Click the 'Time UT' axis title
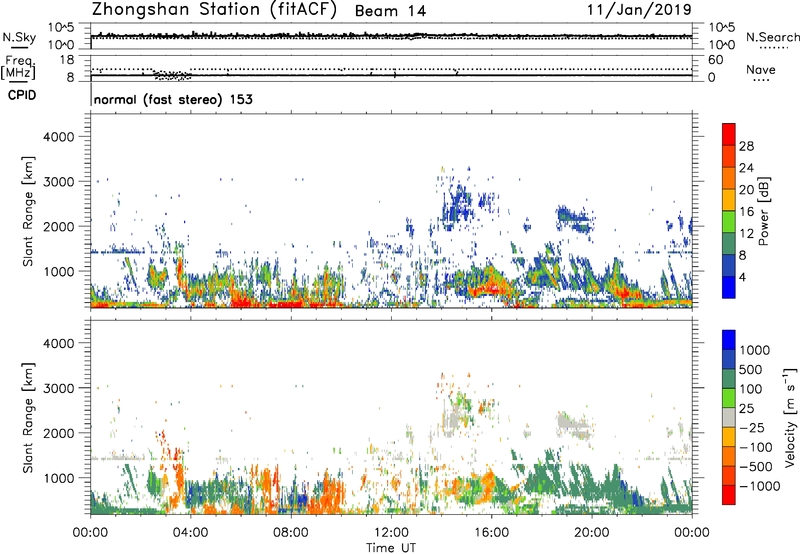This screenshot has width=800, height=554. pos(391,548)
